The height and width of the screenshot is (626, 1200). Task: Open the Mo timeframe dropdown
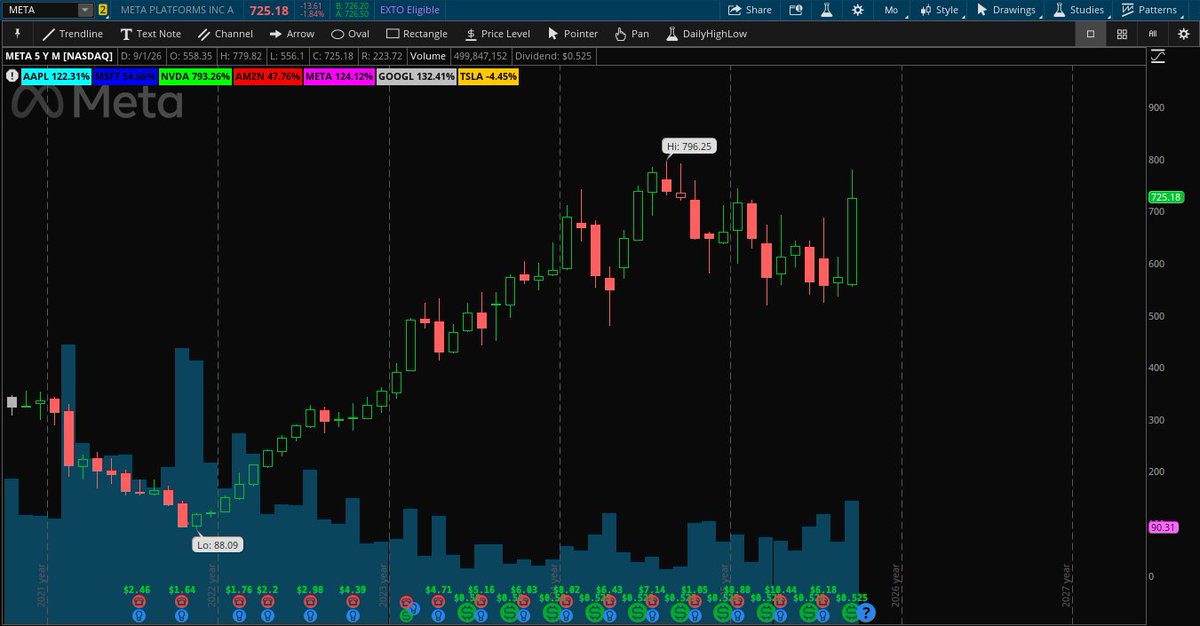892,10
